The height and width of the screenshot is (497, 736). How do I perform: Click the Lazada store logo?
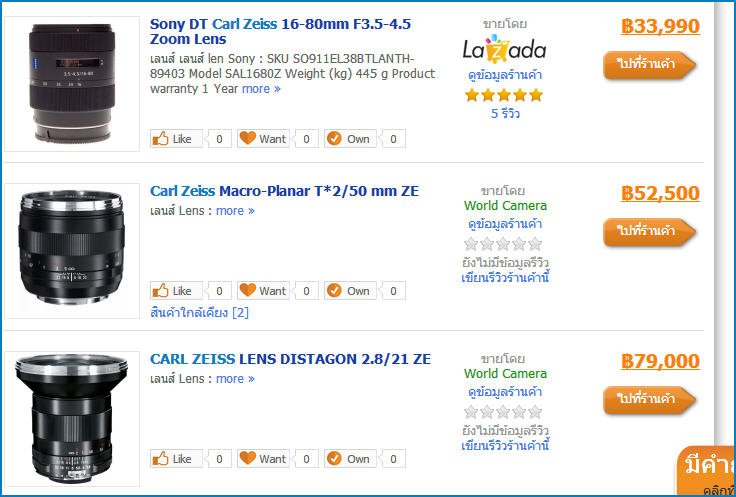504,49
